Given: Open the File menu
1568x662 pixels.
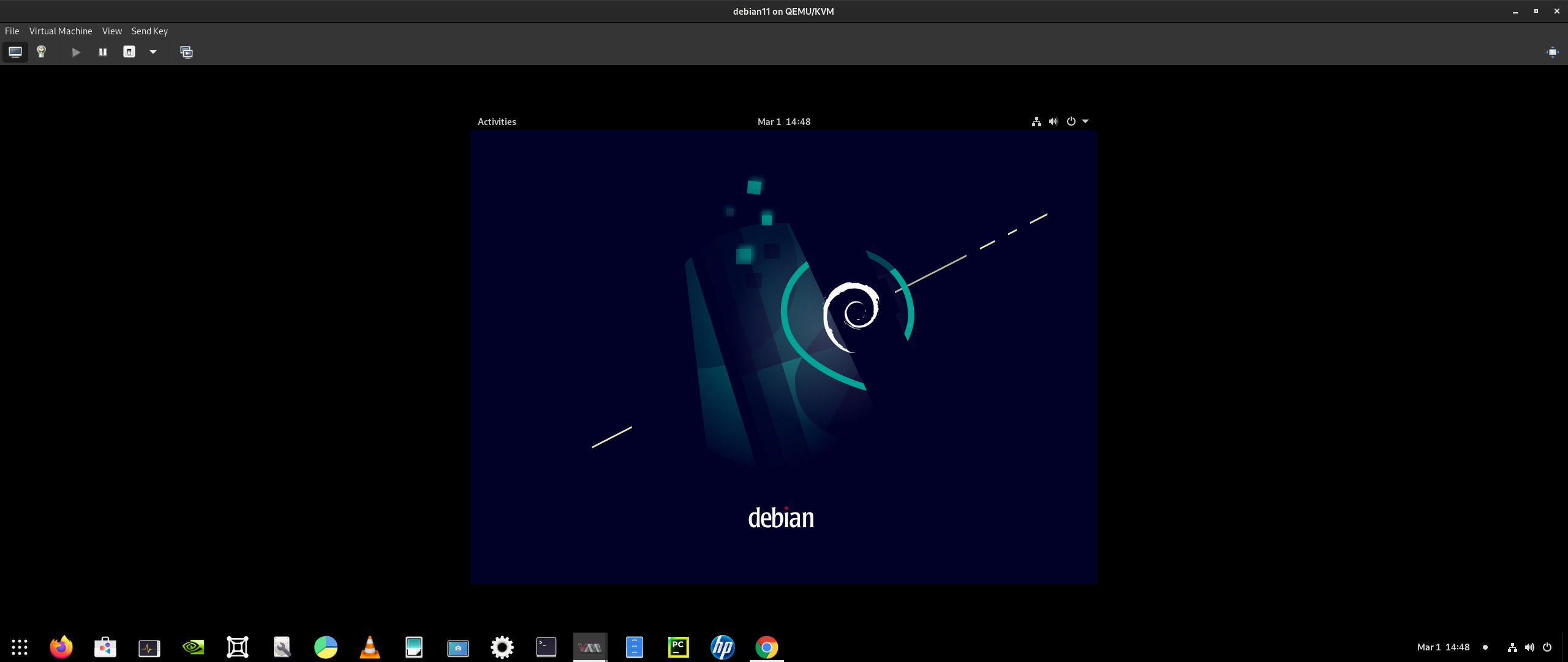Looking at the screenshot, I should (12, 31).
